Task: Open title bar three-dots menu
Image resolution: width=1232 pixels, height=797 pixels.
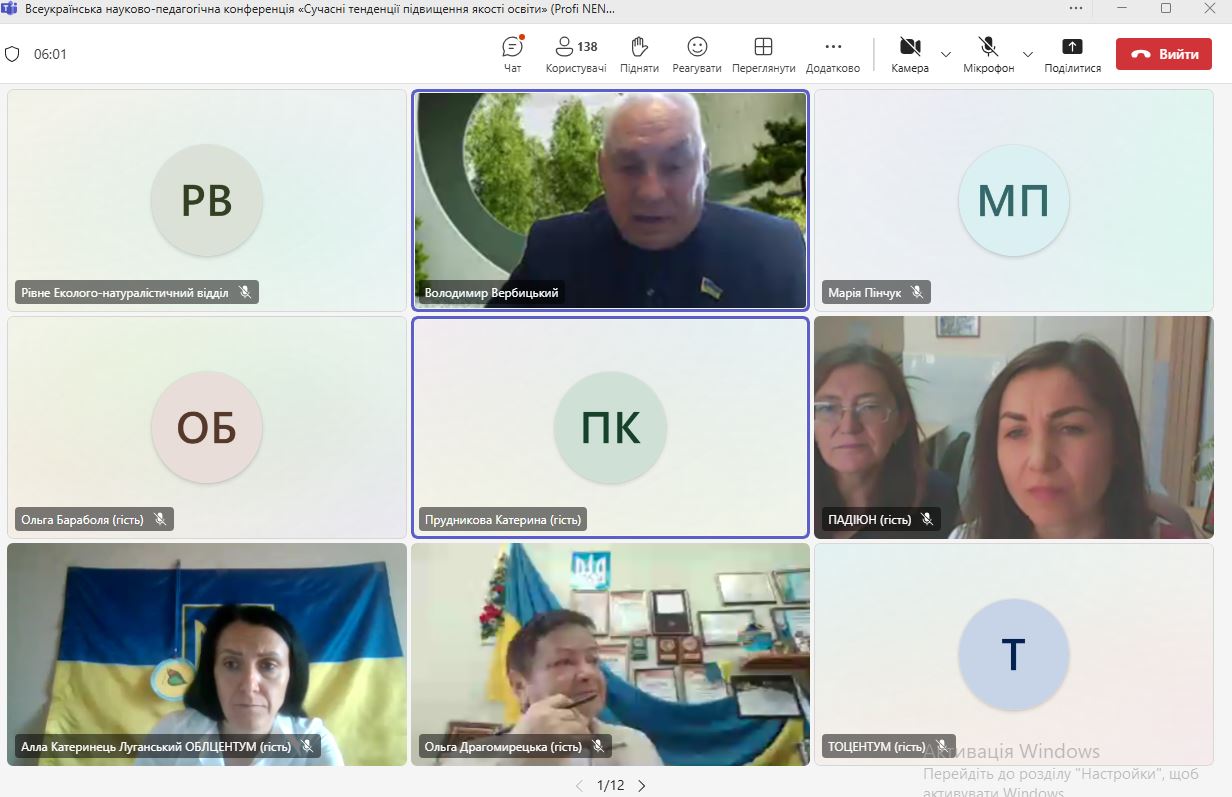Action: (x=1076, y=8)
